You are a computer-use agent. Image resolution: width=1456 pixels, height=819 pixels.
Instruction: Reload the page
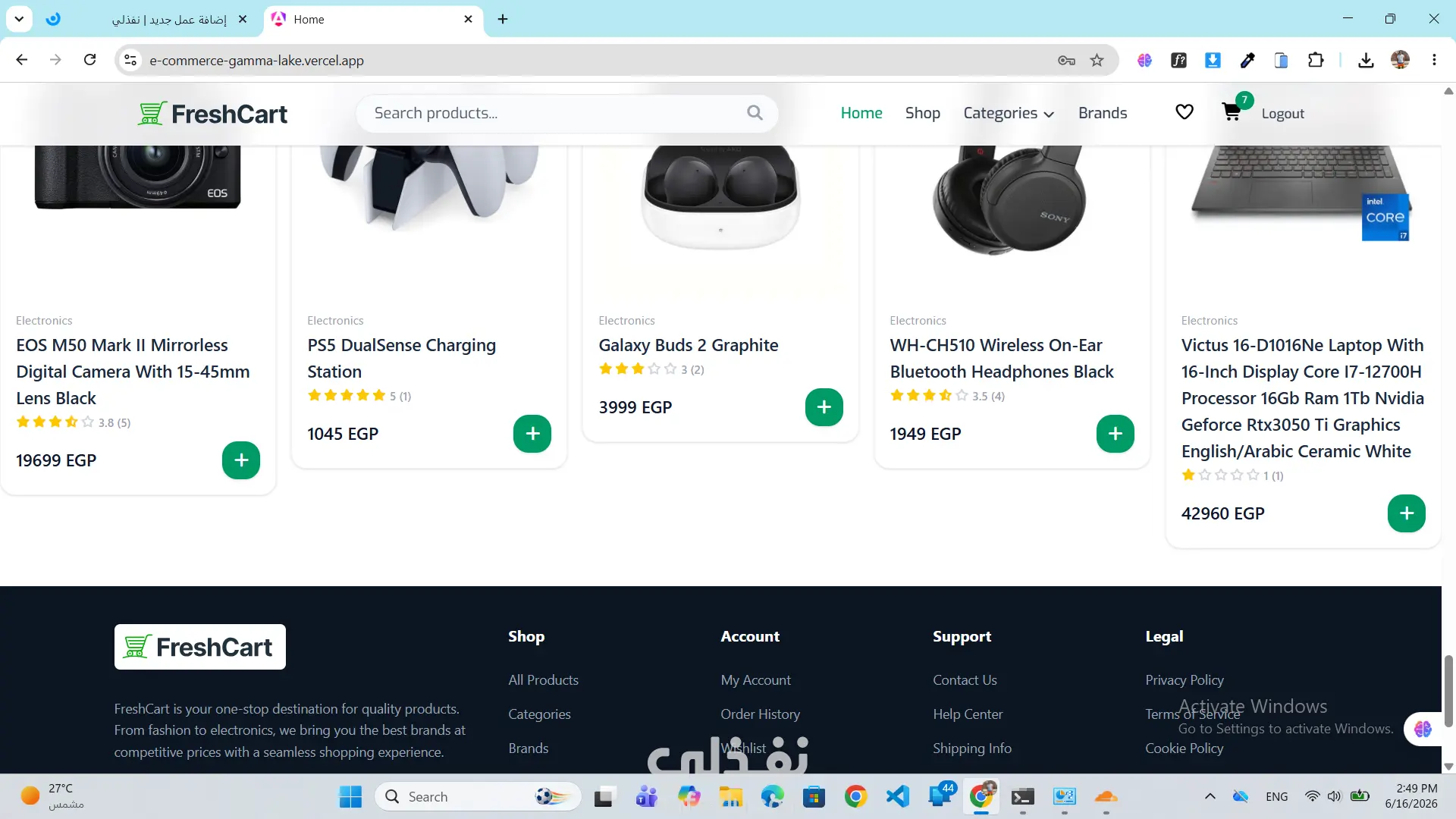point(89,60)
